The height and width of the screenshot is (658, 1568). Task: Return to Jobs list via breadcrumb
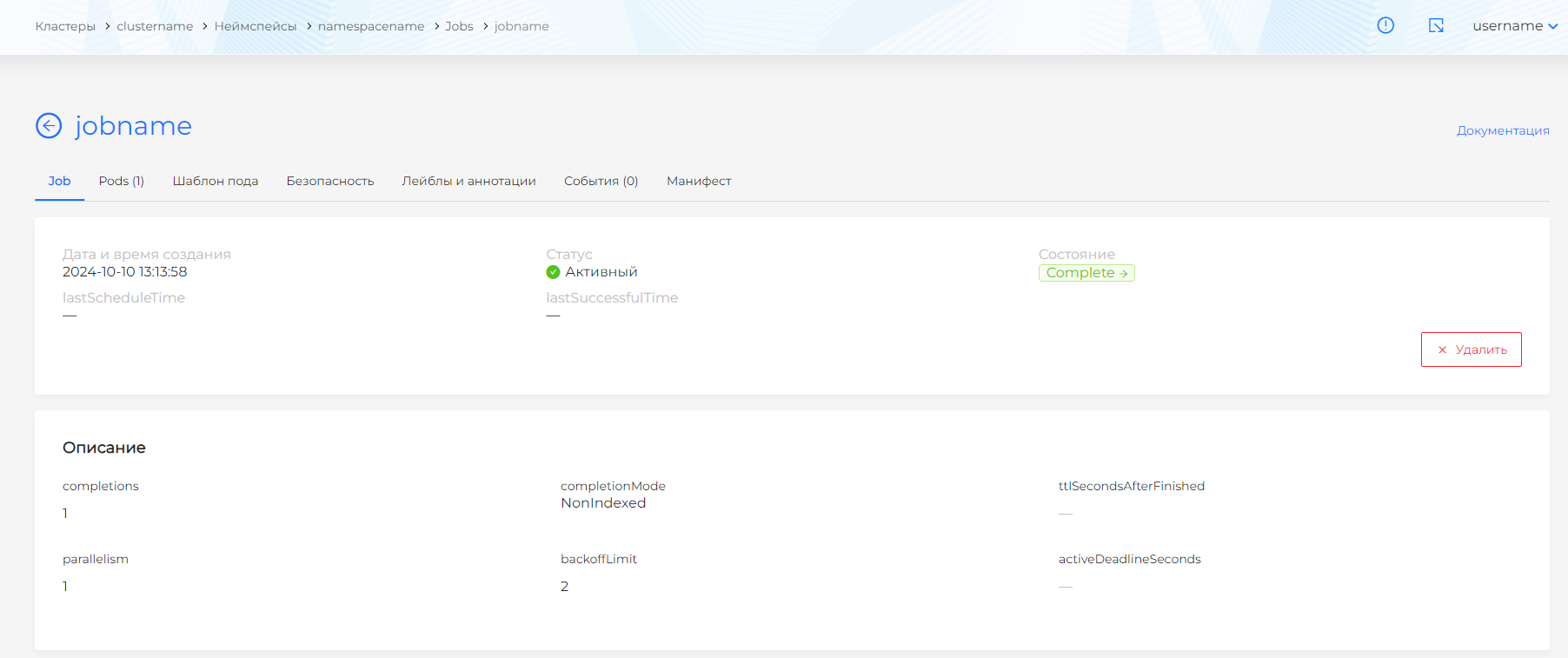tap(459, 26)
